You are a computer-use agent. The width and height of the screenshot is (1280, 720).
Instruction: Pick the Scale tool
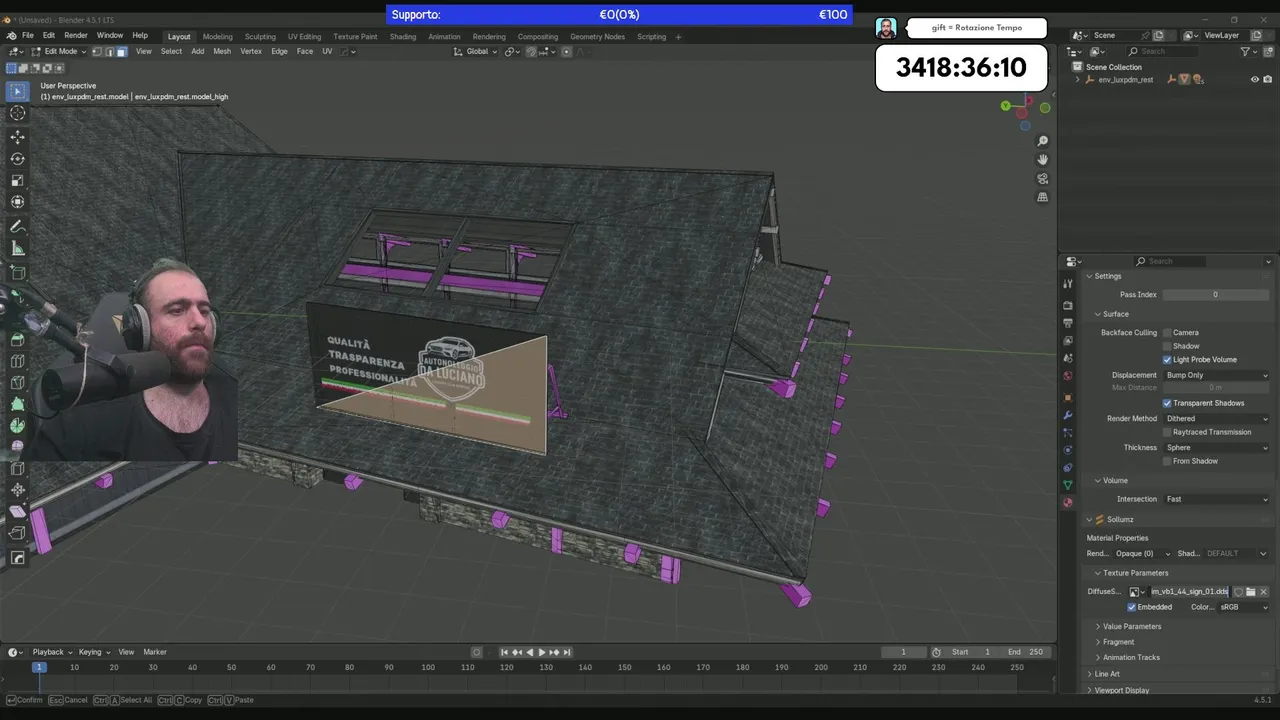(17, 181)
